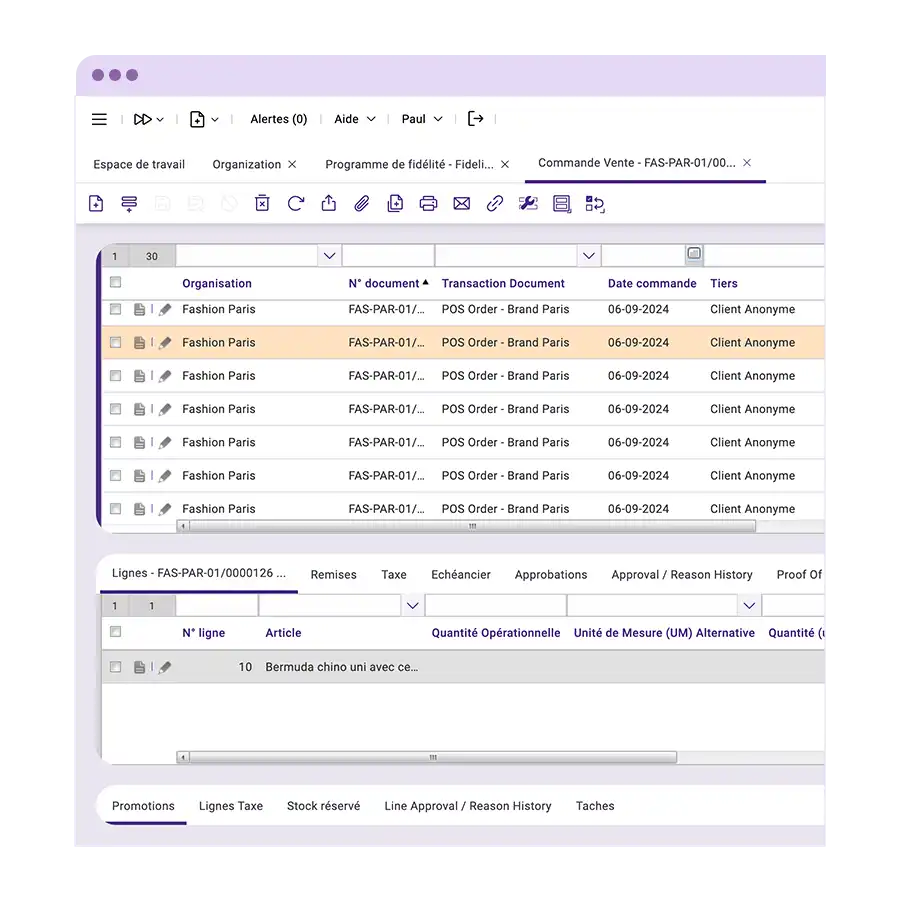
Task: Sort by Date commande column header
Action: (652, 284)
